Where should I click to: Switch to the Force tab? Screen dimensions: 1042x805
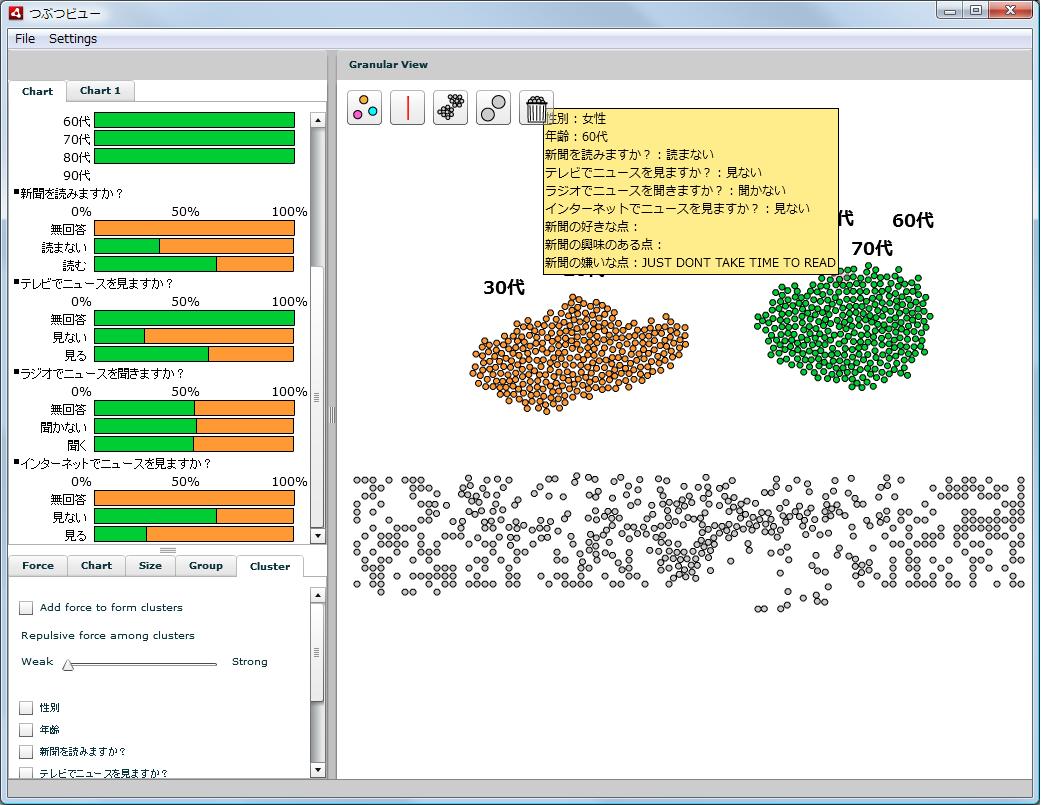[x=38, y=566]
